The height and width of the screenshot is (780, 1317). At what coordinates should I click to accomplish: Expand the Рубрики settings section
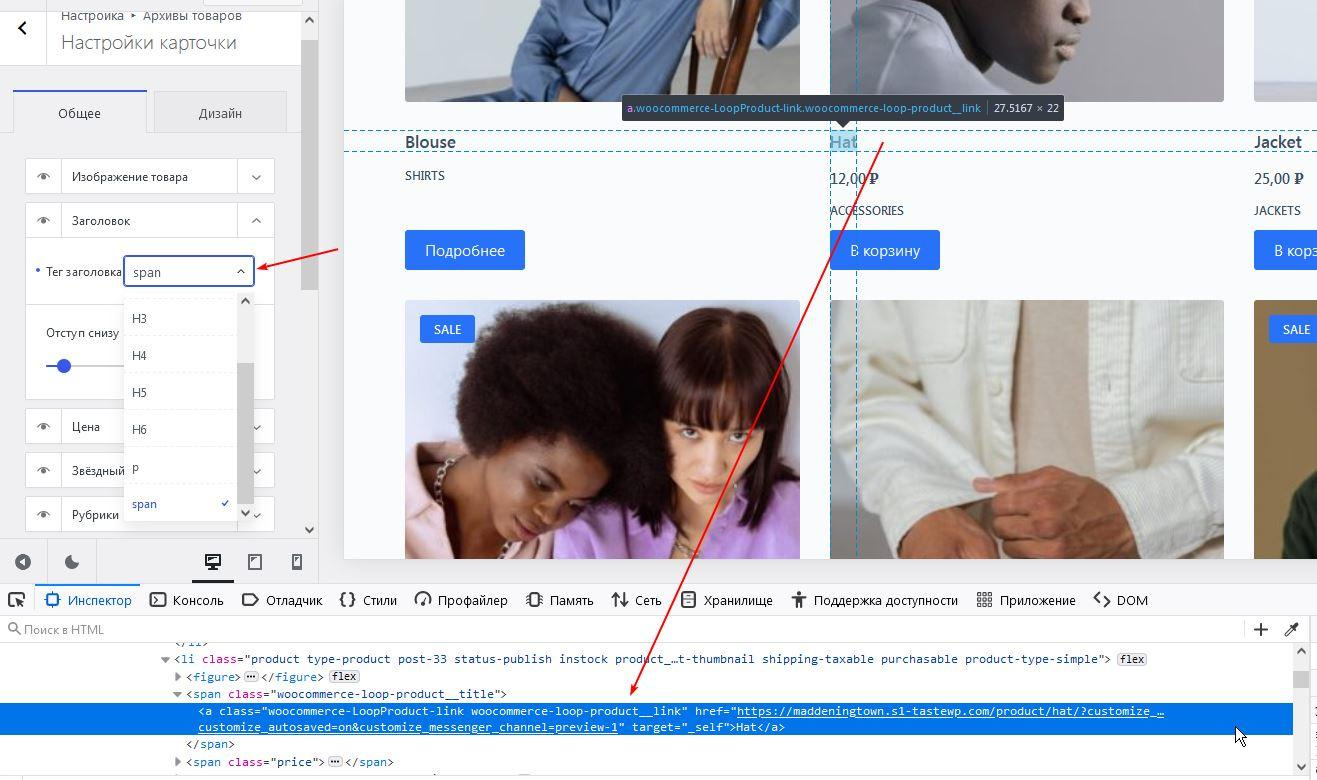pos(256,515)
